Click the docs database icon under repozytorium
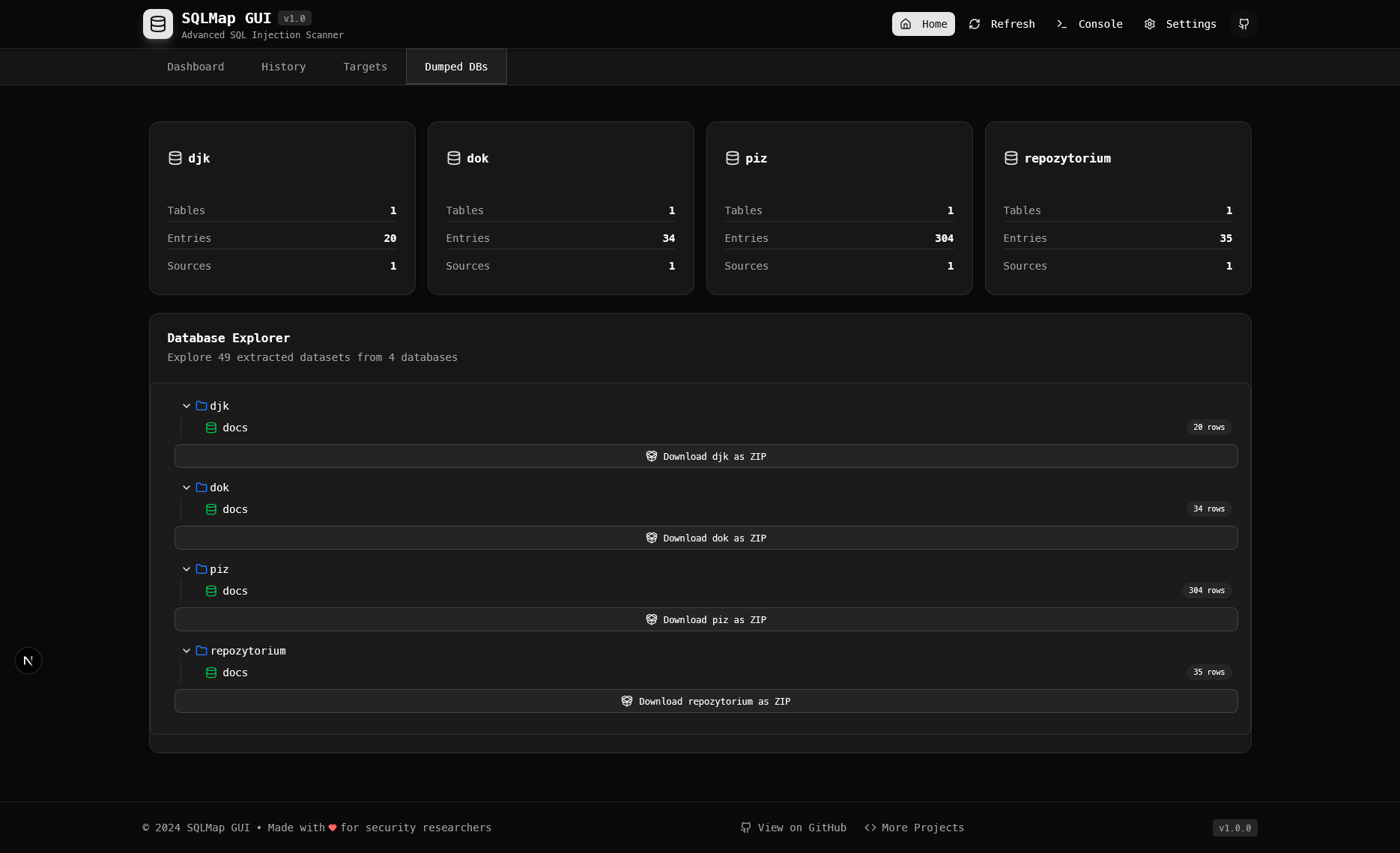 click(x=210, y=673)
